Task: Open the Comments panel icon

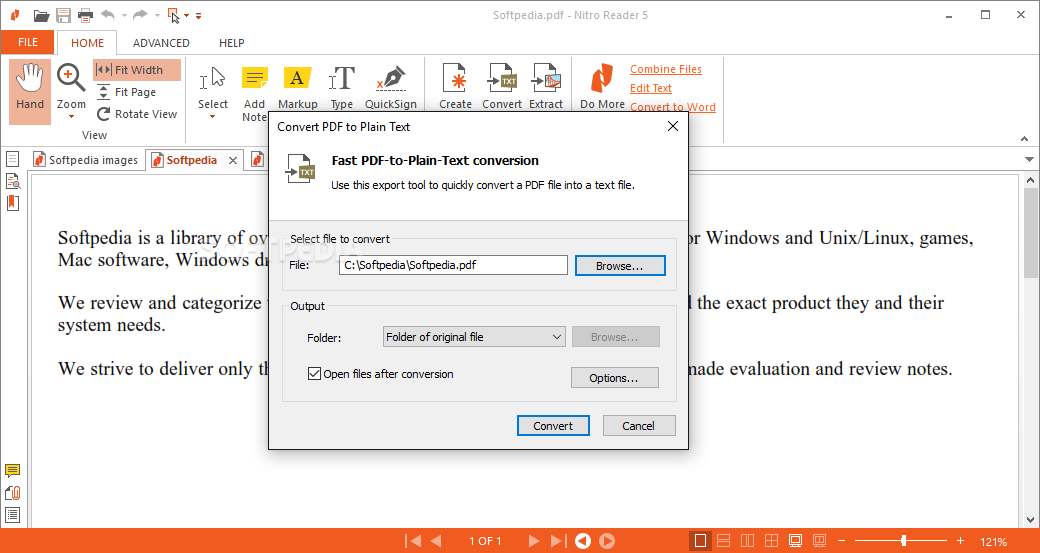Action: [13, 471]
